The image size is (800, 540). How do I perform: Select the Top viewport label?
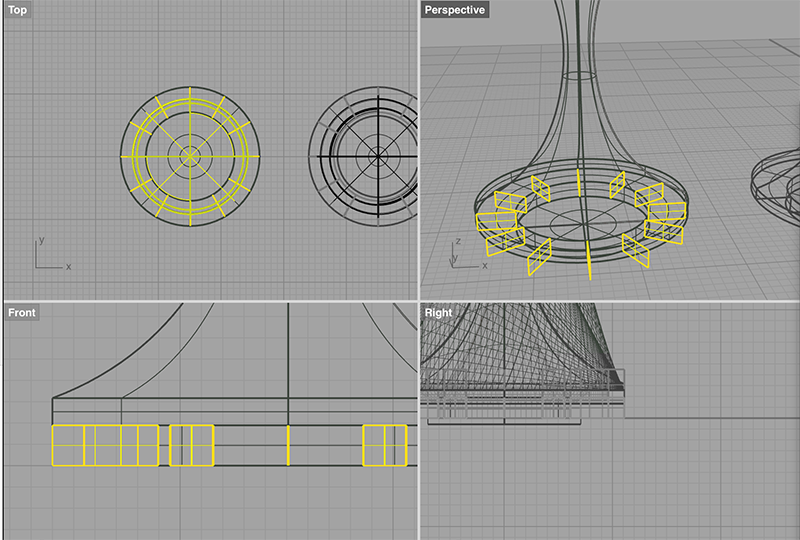[x=17, y=10]
